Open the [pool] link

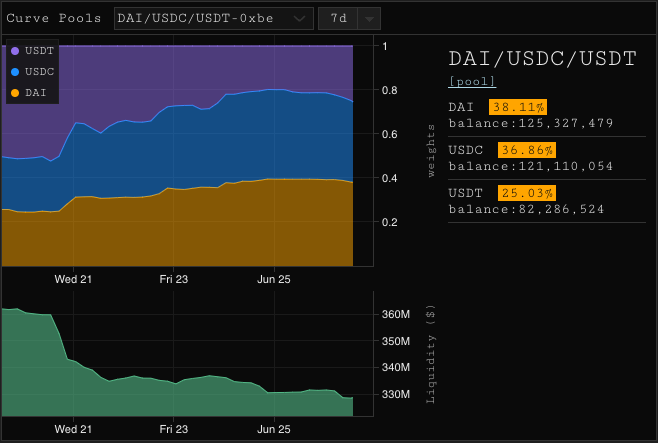(472, 81)
